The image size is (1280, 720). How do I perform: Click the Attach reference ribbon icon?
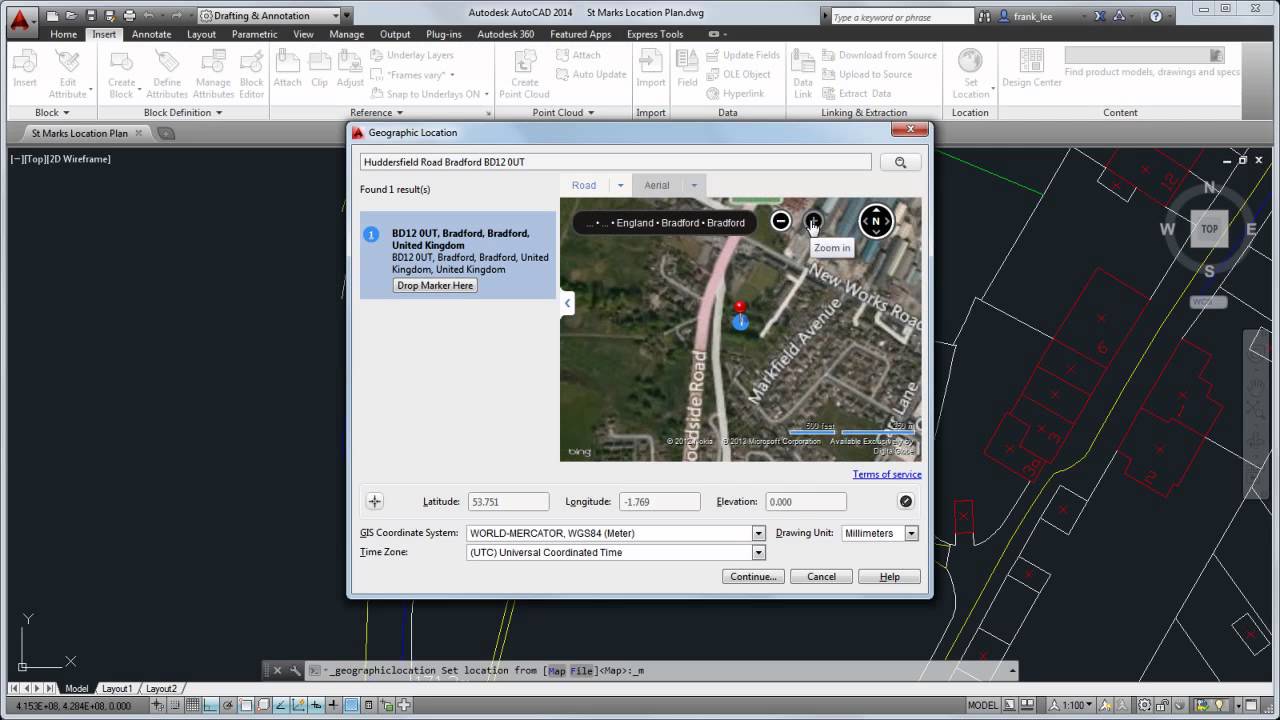click(287, 68)
